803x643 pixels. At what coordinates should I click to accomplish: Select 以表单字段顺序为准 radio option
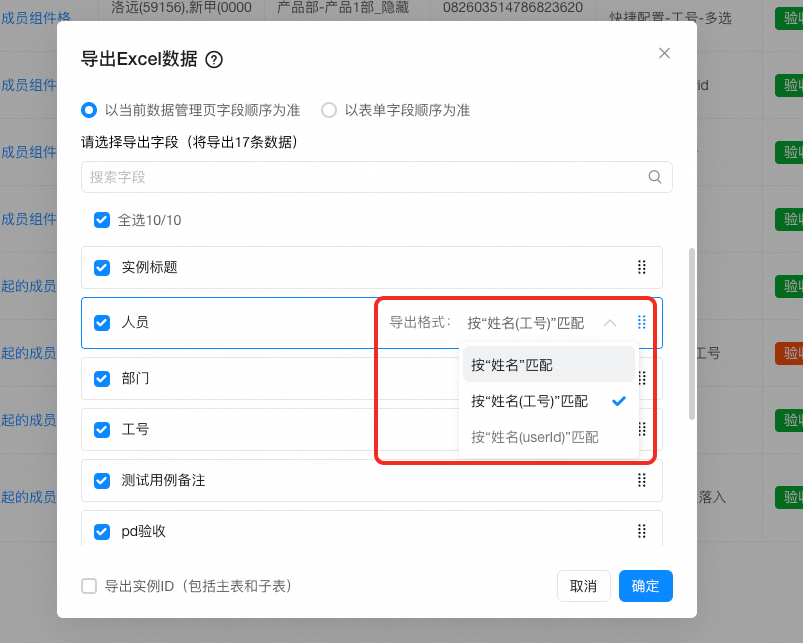tap(329, 110)
